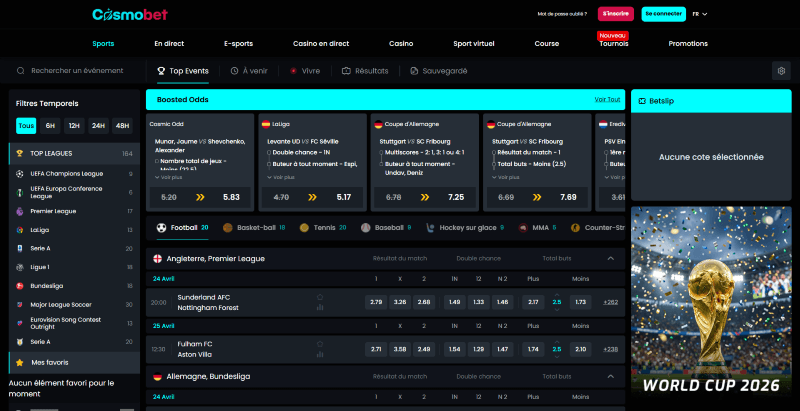Expand Voir plus on Levante UD card

[x=281, y=177]
